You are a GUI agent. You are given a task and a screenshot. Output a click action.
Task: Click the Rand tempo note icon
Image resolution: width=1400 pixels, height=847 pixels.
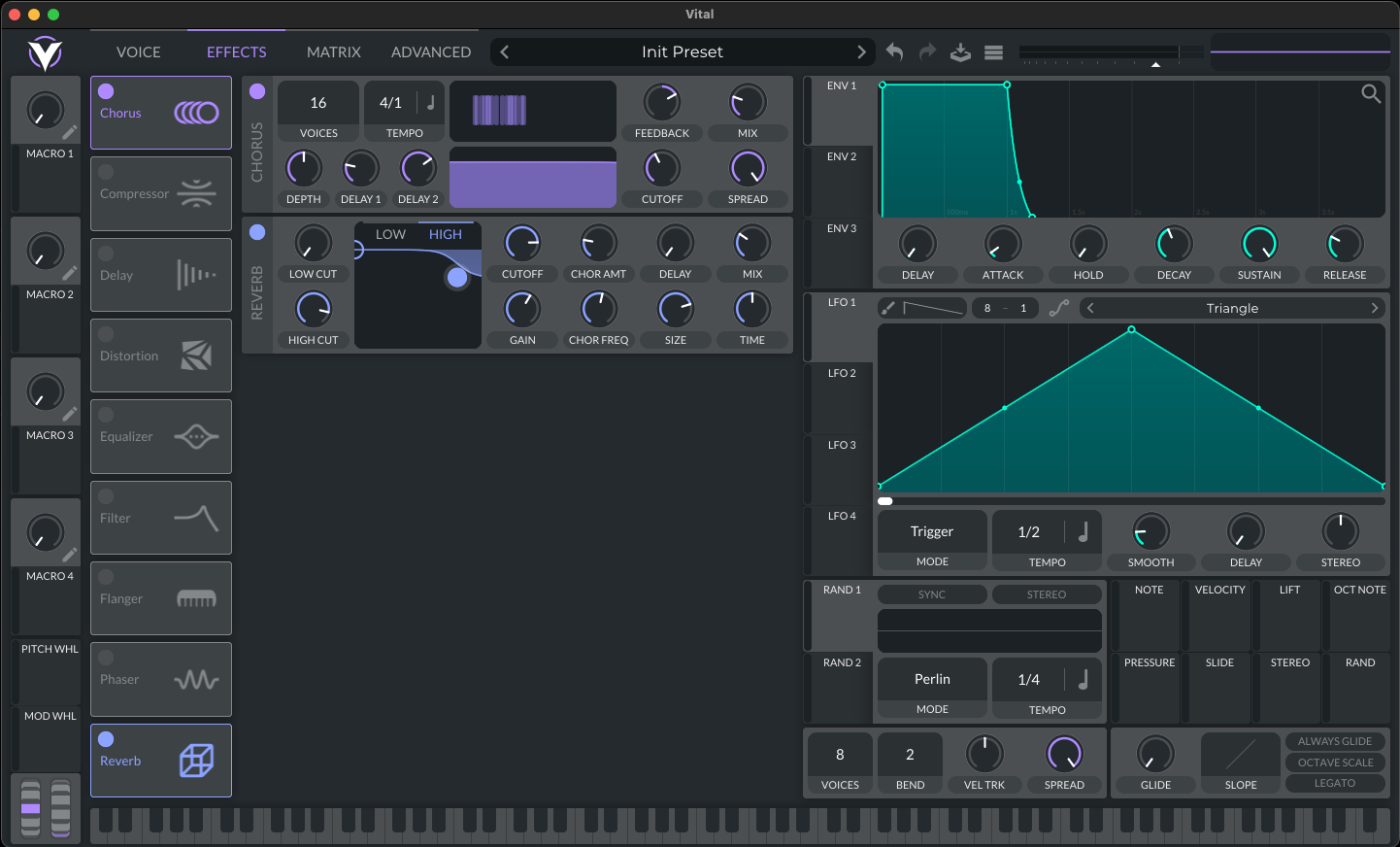pyautogui.click(x=1083, y=679)
